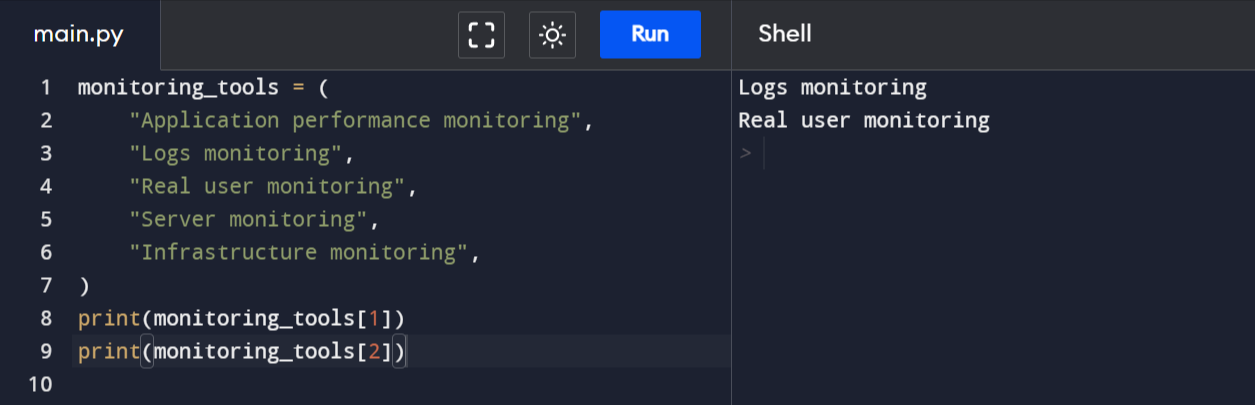Click "Real user monitoring" string on code line 4
Image resolution: width=1255 pixels, height=405 pixels.
click(x=267, y=186)
